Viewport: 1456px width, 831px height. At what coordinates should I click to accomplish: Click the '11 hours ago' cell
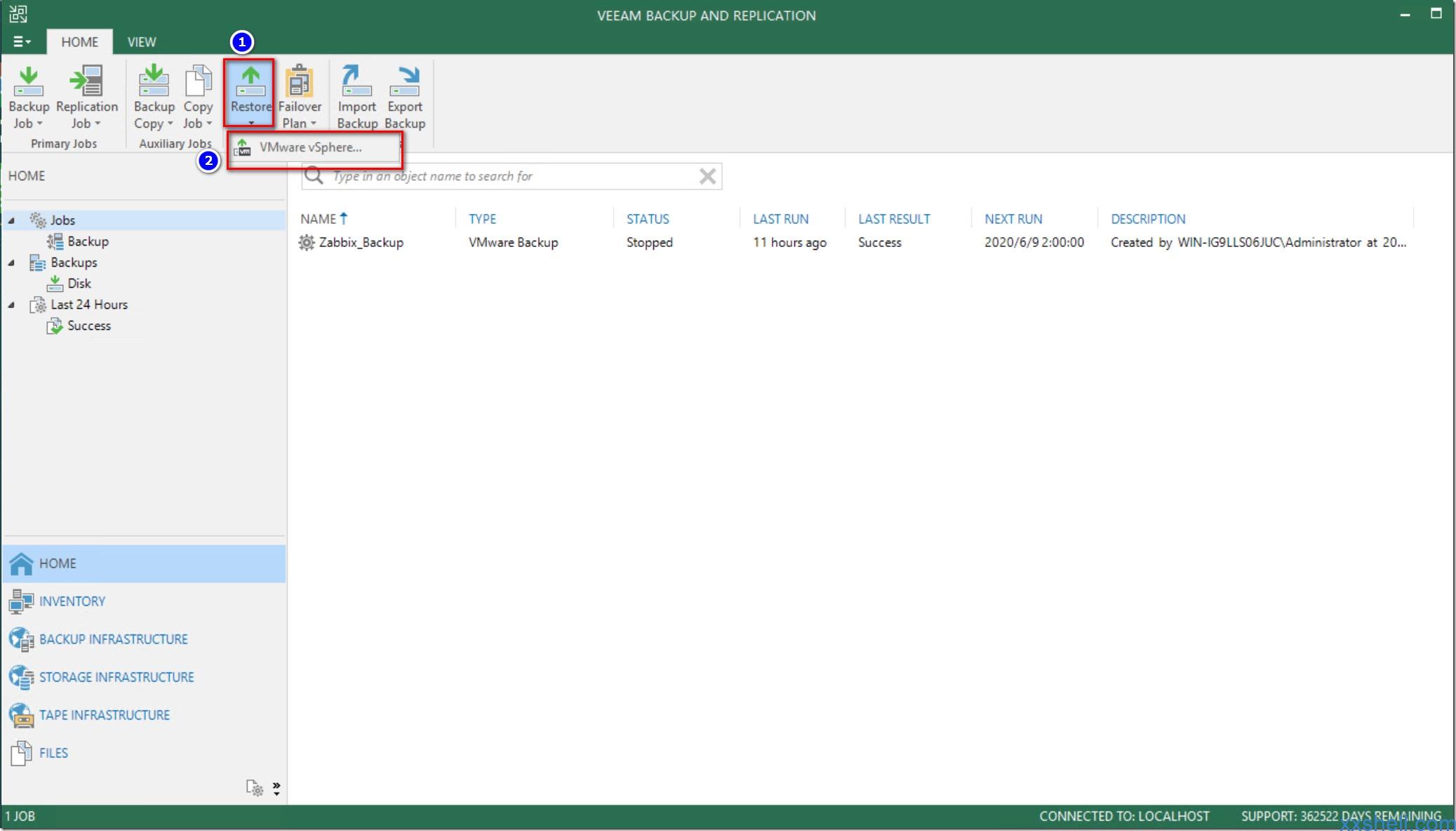790,243
